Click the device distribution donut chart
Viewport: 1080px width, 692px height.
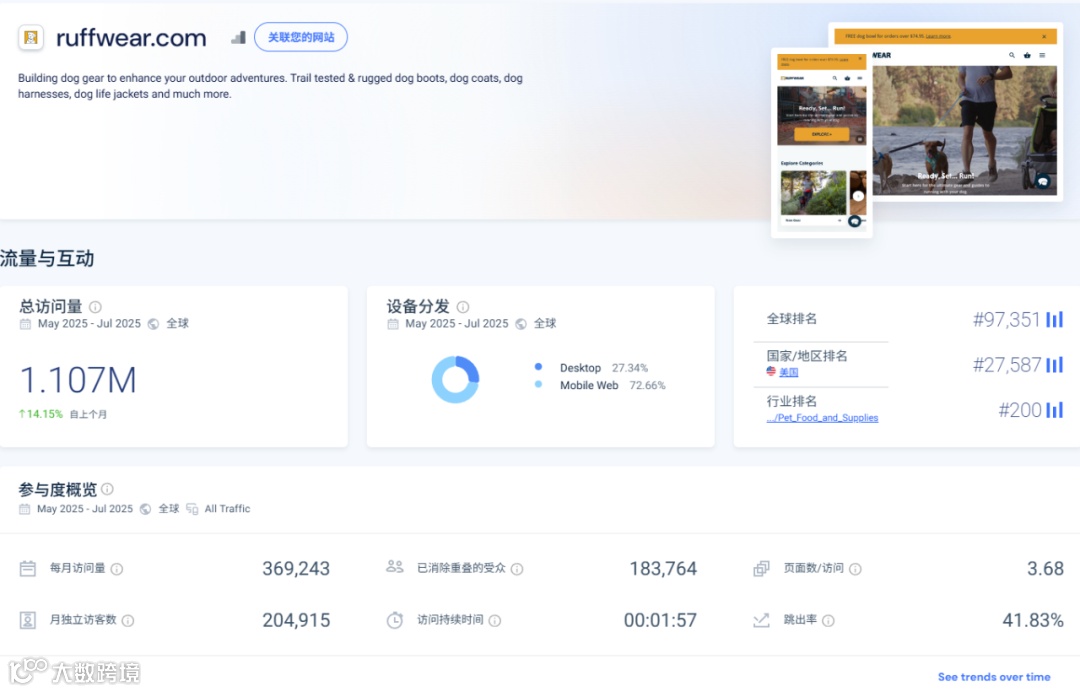pyautogui.click(x=455, y=379)
